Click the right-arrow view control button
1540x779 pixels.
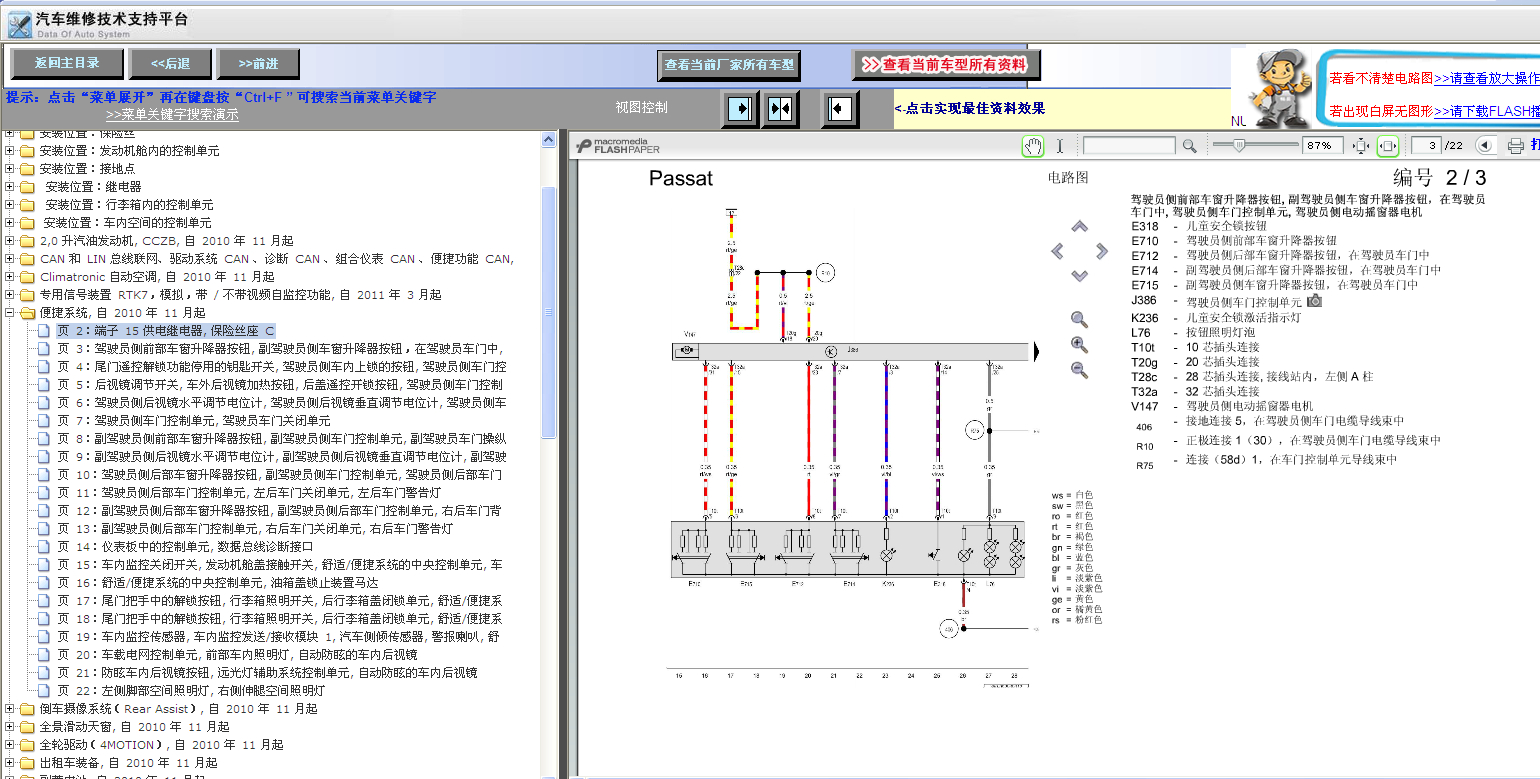coord(740,108)
